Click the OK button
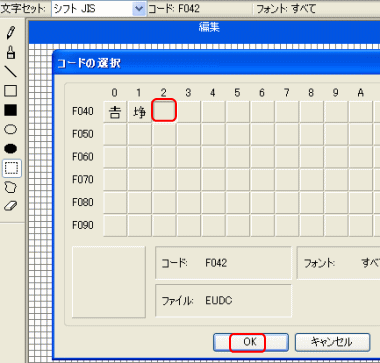380x363 pixels. click(251, 342)
